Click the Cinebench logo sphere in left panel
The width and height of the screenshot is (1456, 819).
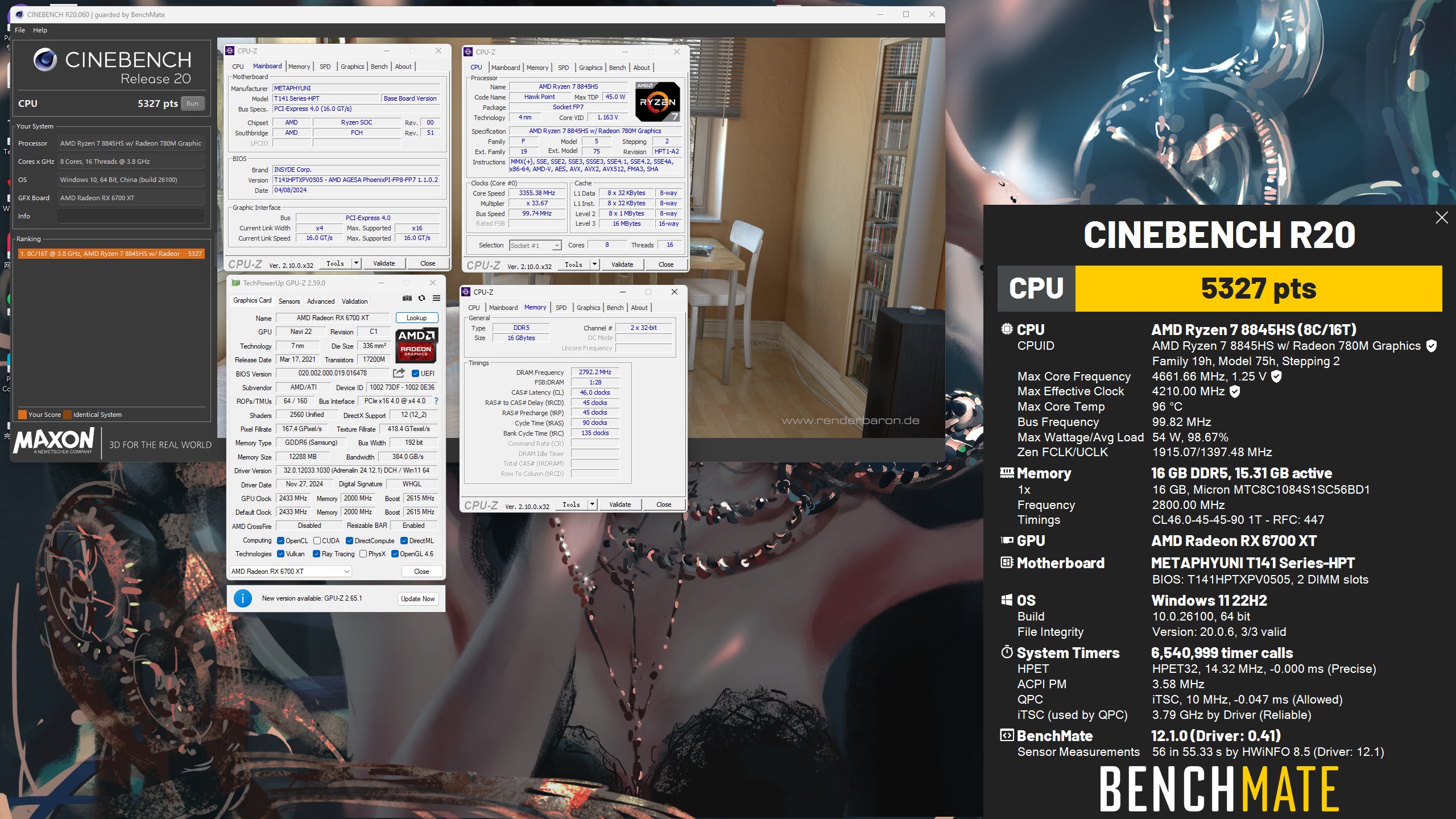tap(45, 60)
